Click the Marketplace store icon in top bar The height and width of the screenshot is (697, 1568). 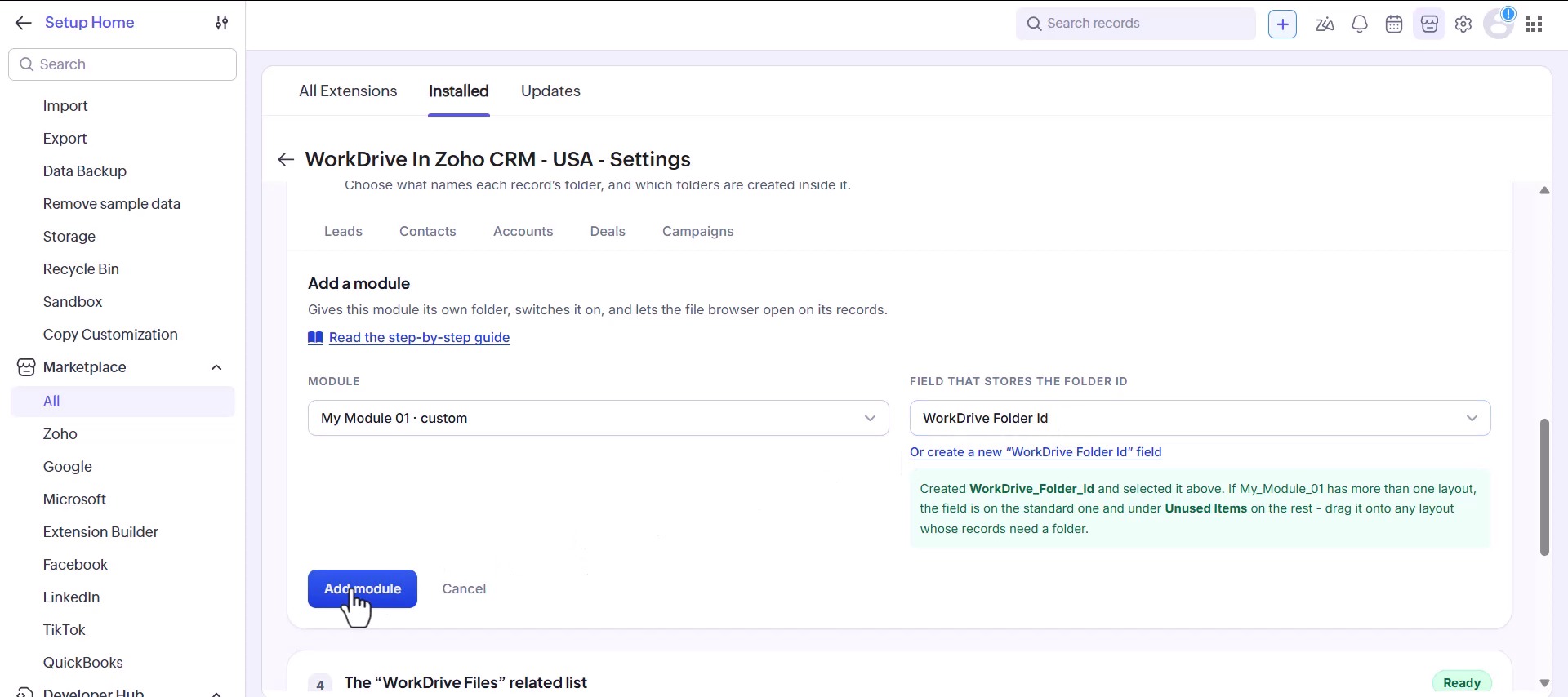[1429, 24]
